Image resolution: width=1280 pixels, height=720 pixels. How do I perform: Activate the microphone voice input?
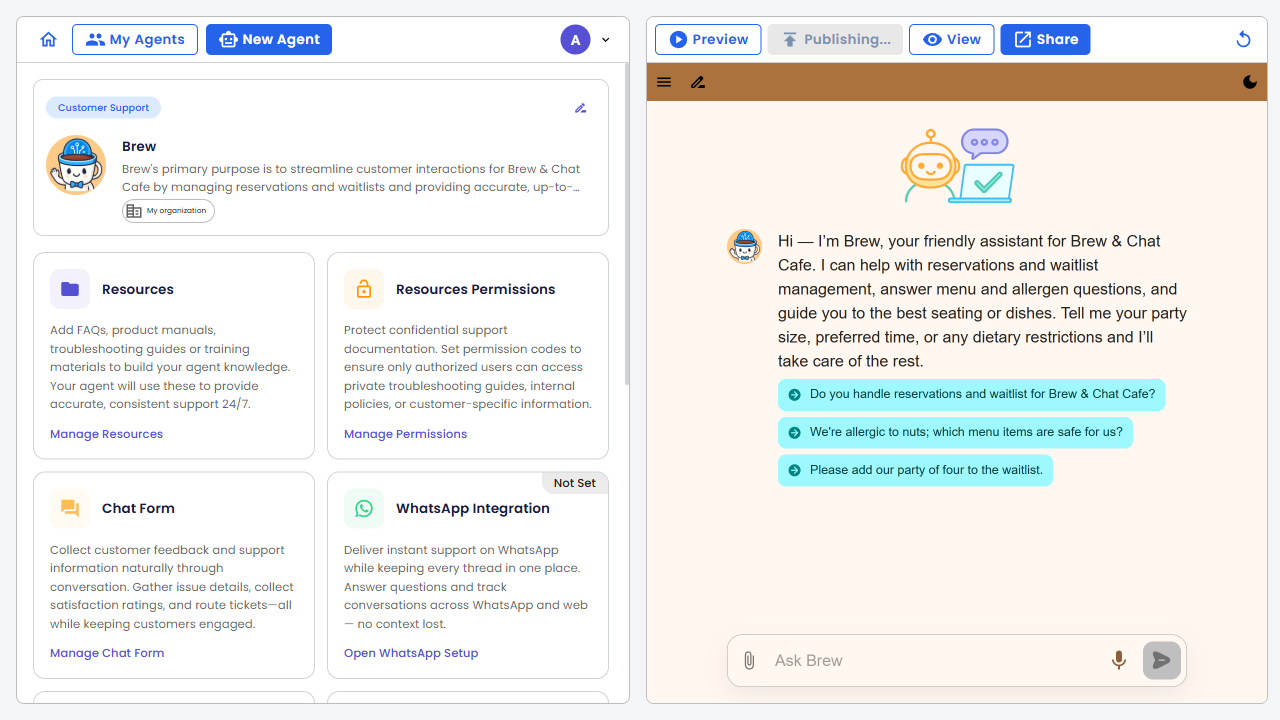click(x=1119, y=661)
